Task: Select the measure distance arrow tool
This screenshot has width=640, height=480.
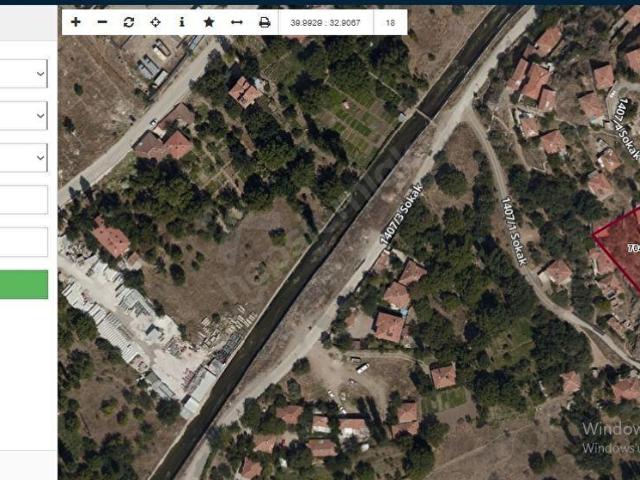Action: (x=236, y=22)
